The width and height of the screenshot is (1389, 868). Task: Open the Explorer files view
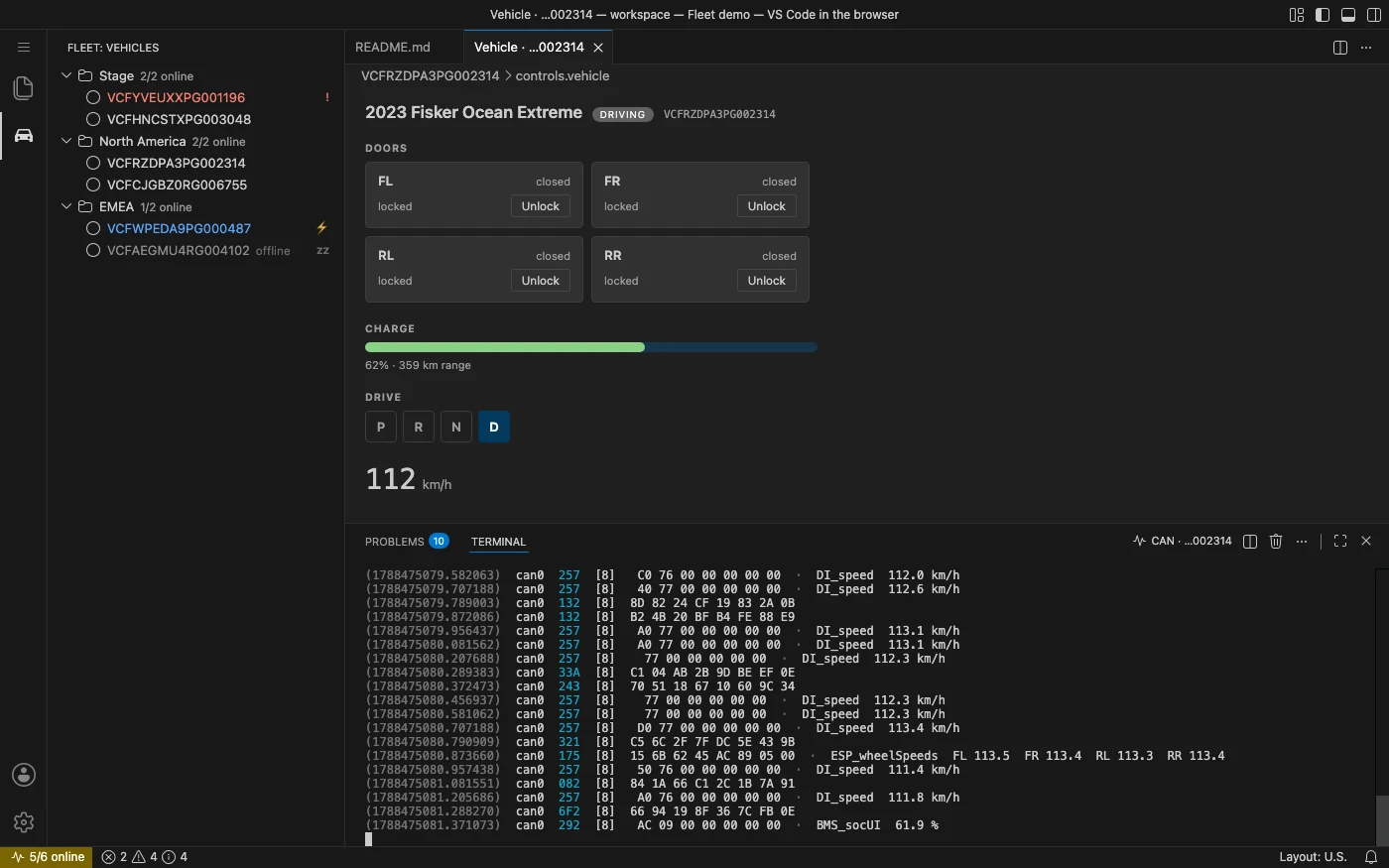[24, 88]
